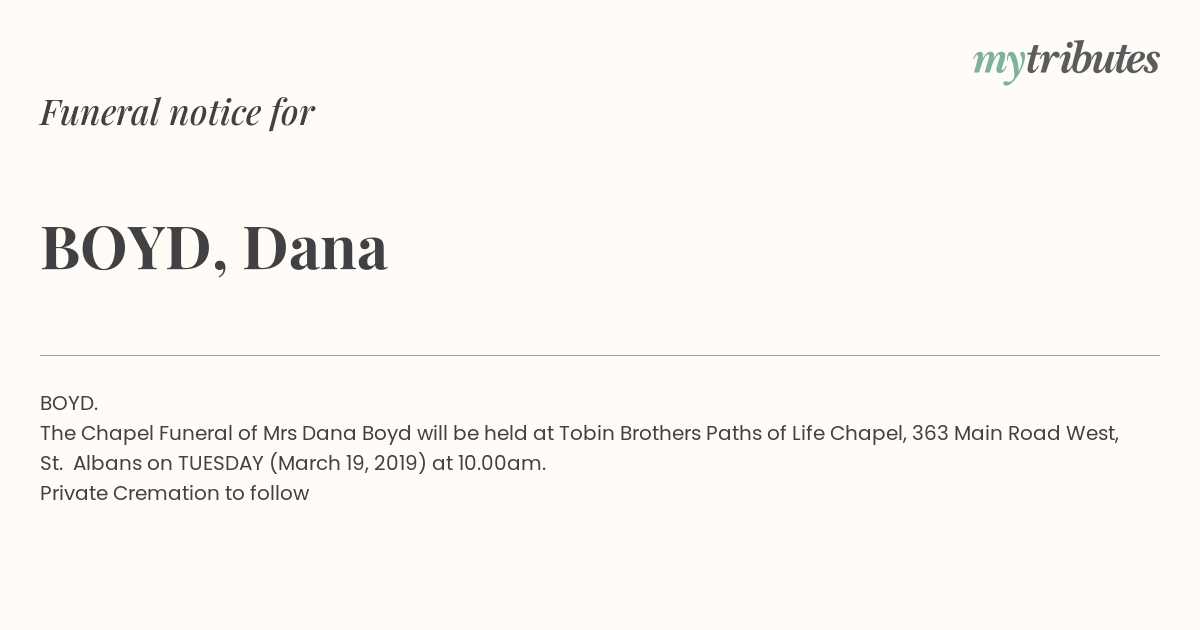
Task: Click the "BOYD." line above the notice text
Action: click(69, 403)
